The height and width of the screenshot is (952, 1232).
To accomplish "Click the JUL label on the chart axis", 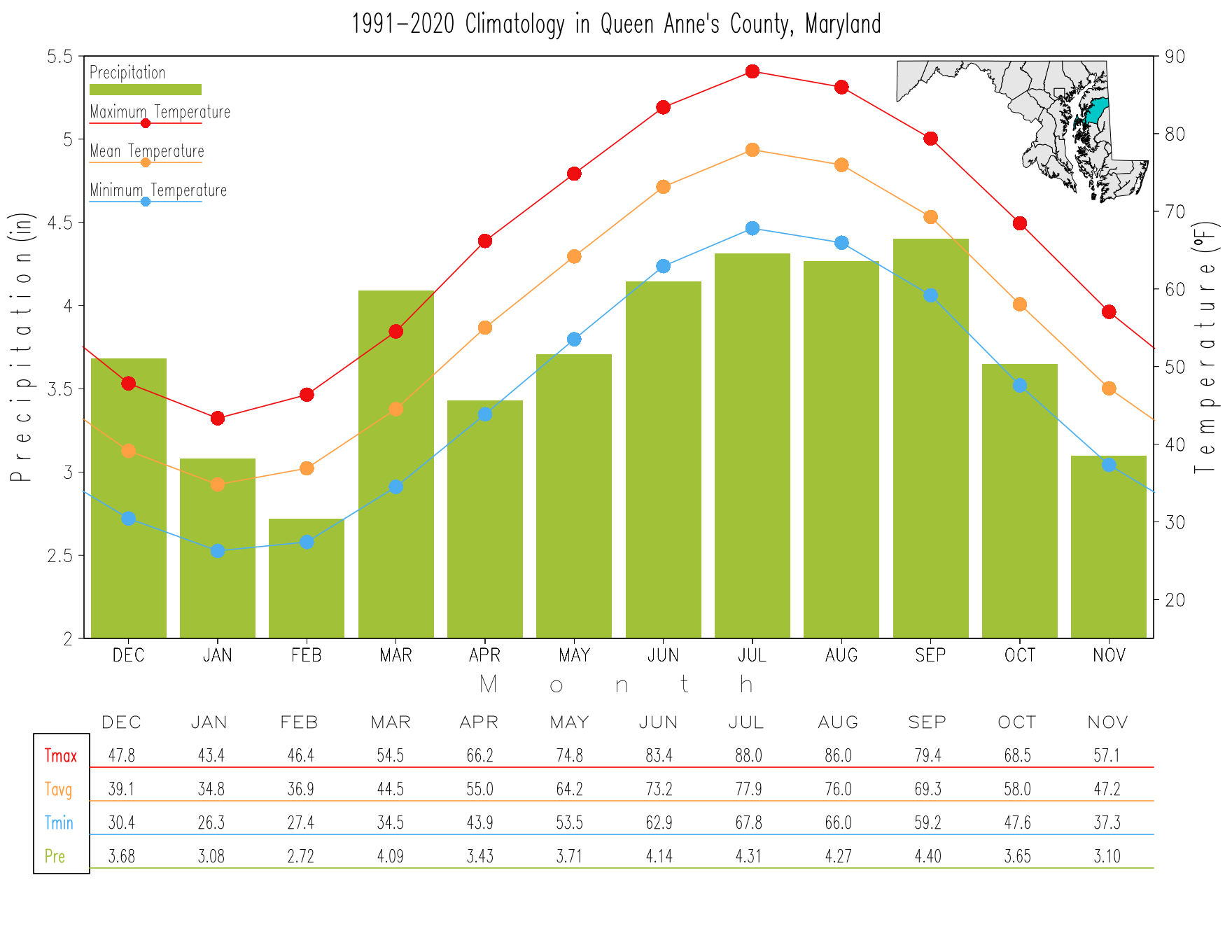I will coord(752,655).
